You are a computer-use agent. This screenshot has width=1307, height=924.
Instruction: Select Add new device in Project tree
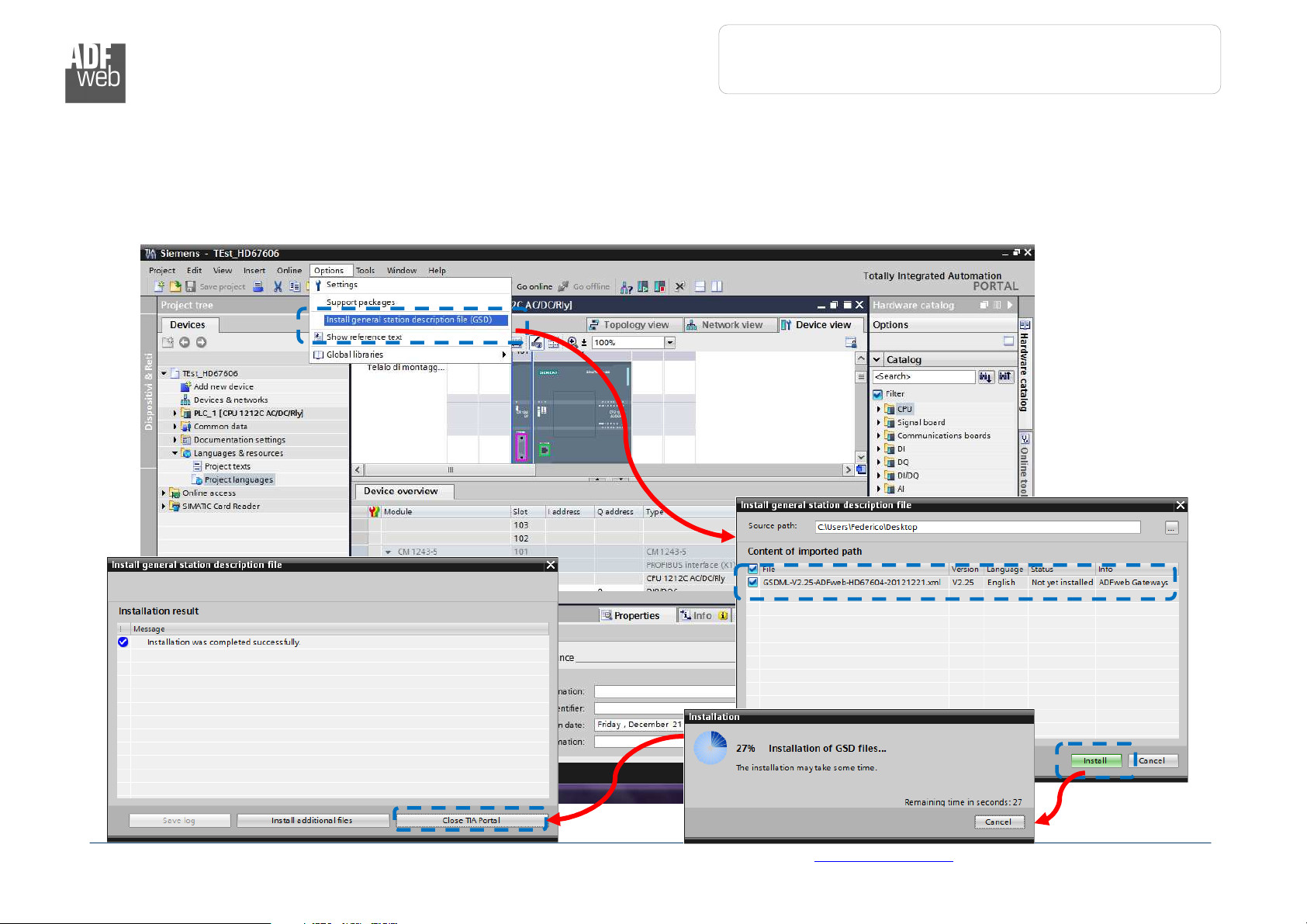click(223, 387)
